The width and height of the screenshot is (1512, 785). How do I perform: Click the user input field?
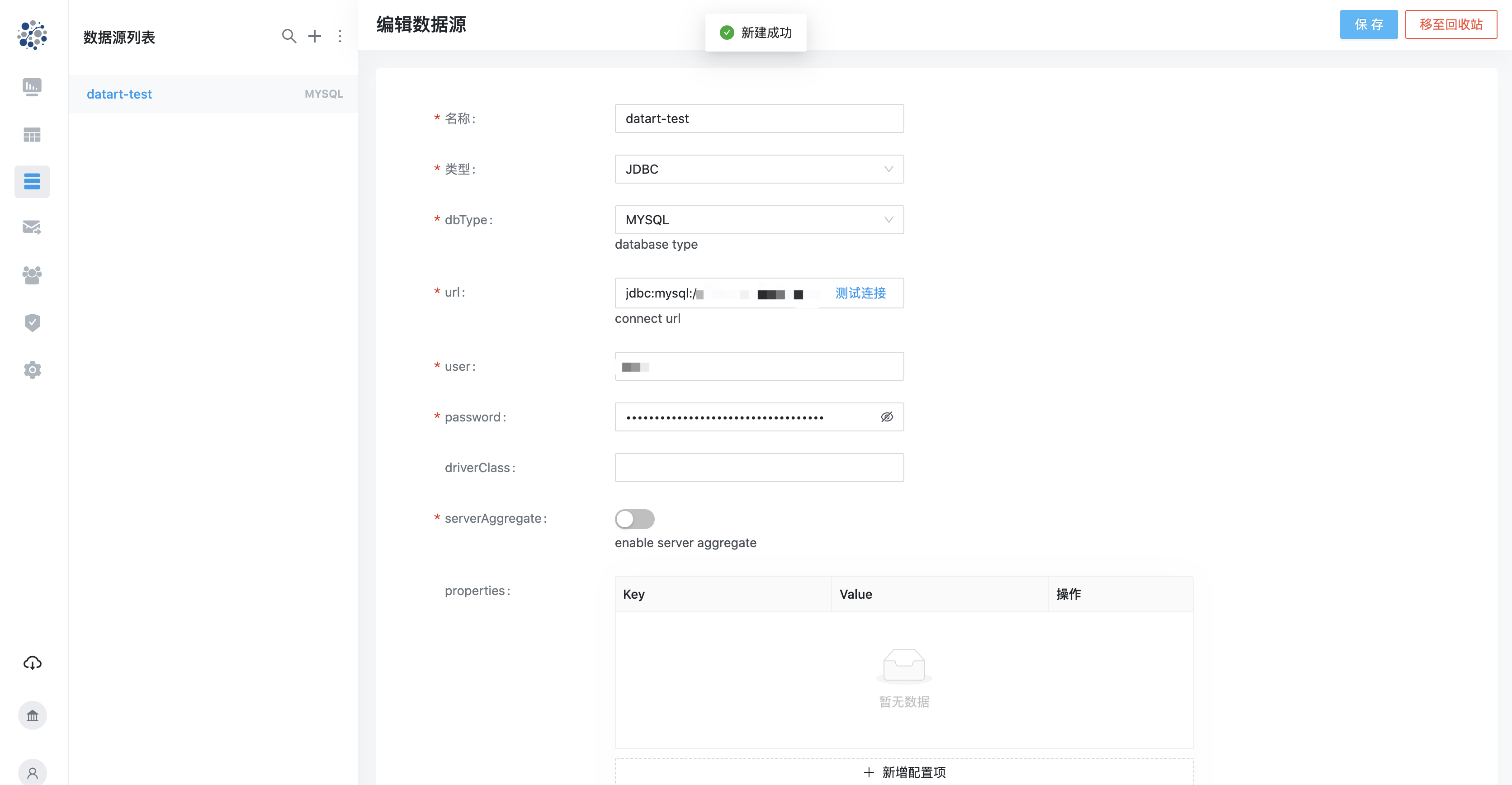(759, 366)
